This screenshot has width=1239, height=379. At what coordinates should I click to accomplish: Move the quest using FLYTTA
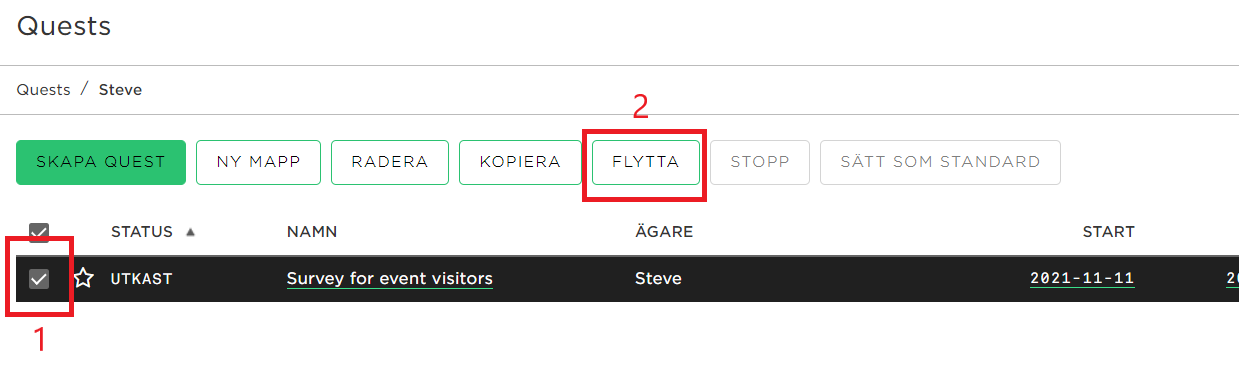[646, 162]
